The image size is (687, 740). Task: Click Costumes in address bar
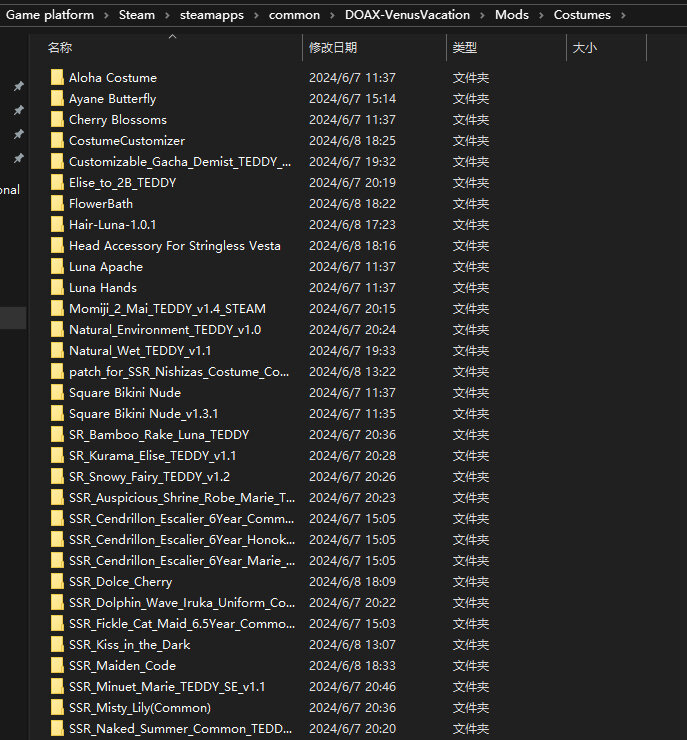pyautogui.click(x=582, y=15)
